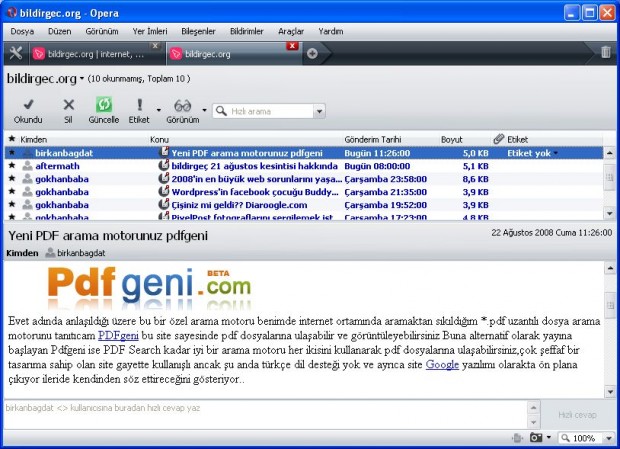Open the Araçlar menu

click(291, 31)
